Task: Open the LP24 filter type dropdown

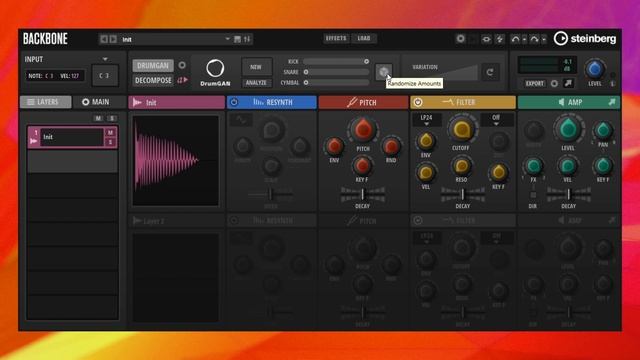Action: pos(426,120)
